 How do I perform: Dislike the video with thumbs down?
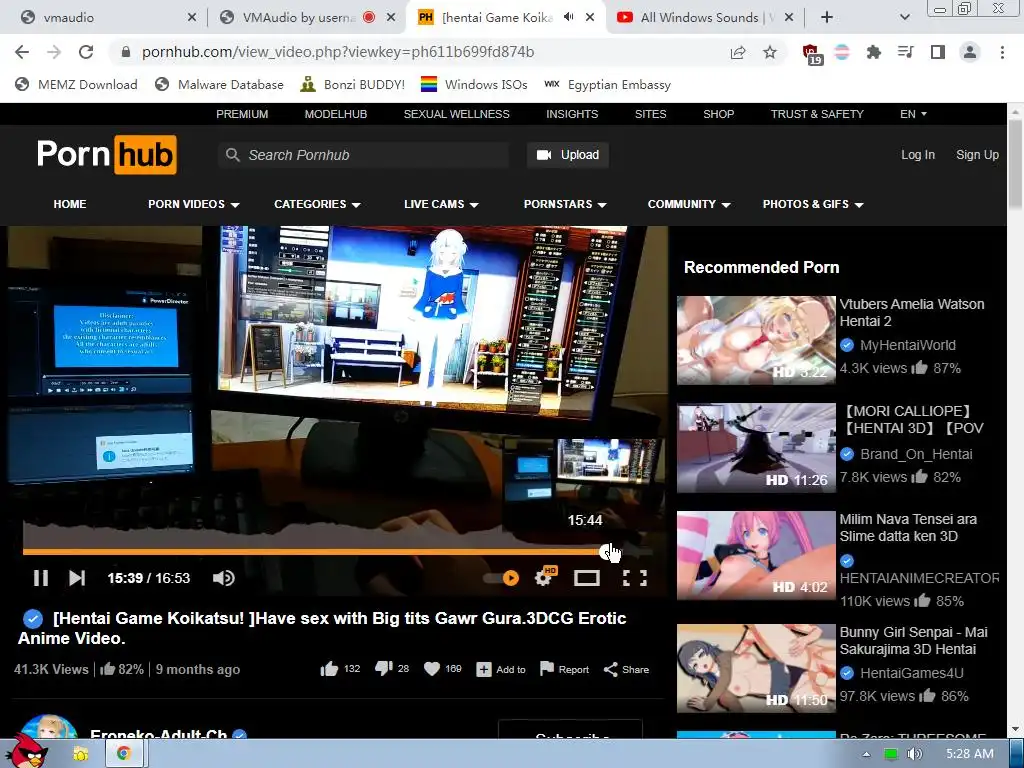(x=384, y=669)
